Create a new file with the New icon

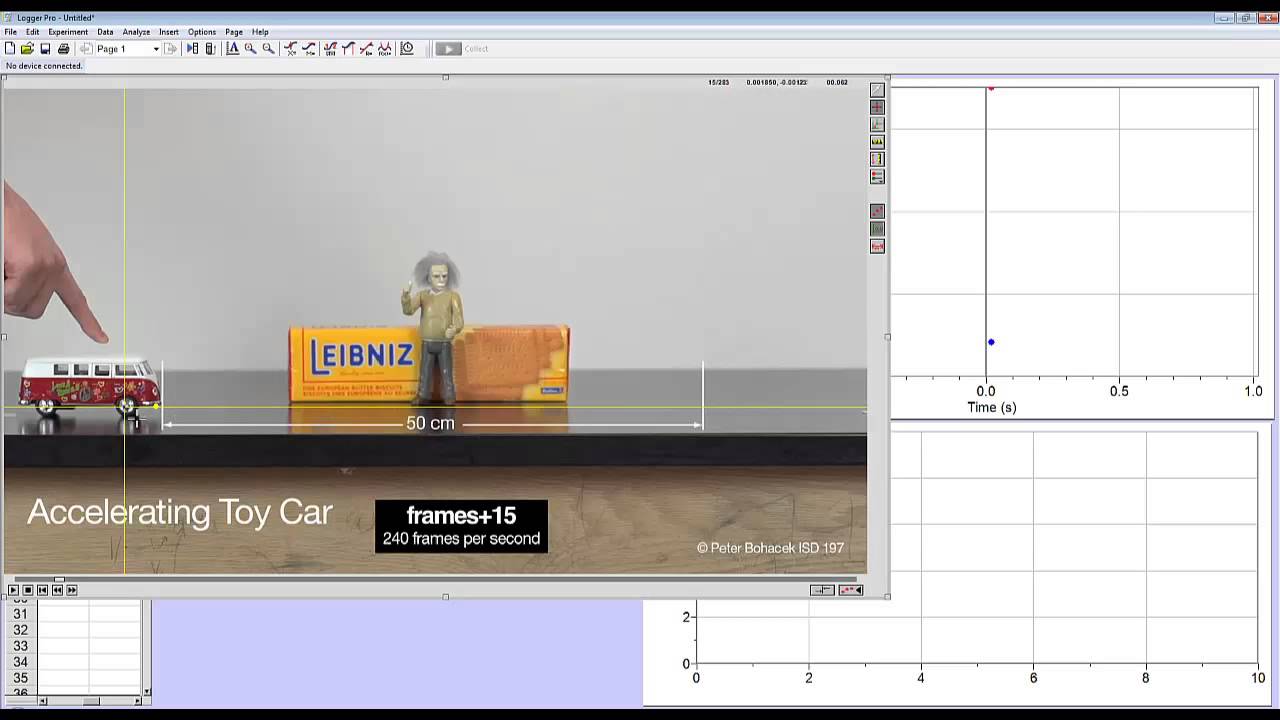pyautogui.click(x=10, y=48)
